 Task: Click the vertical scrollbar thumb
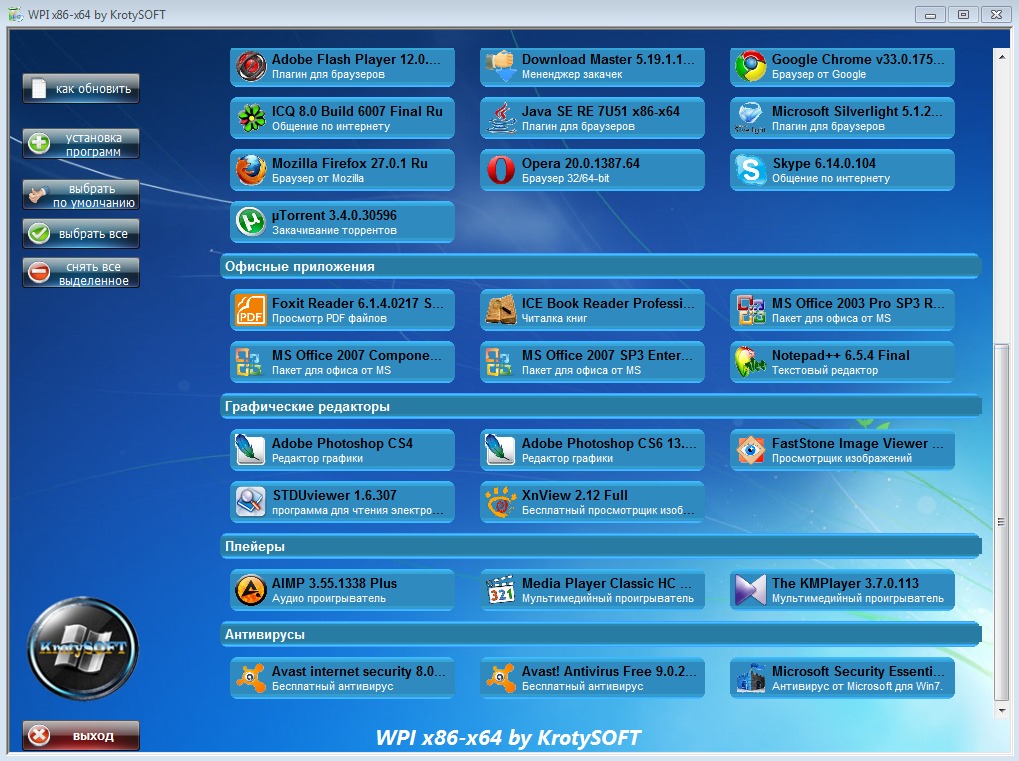(1001, 522)
